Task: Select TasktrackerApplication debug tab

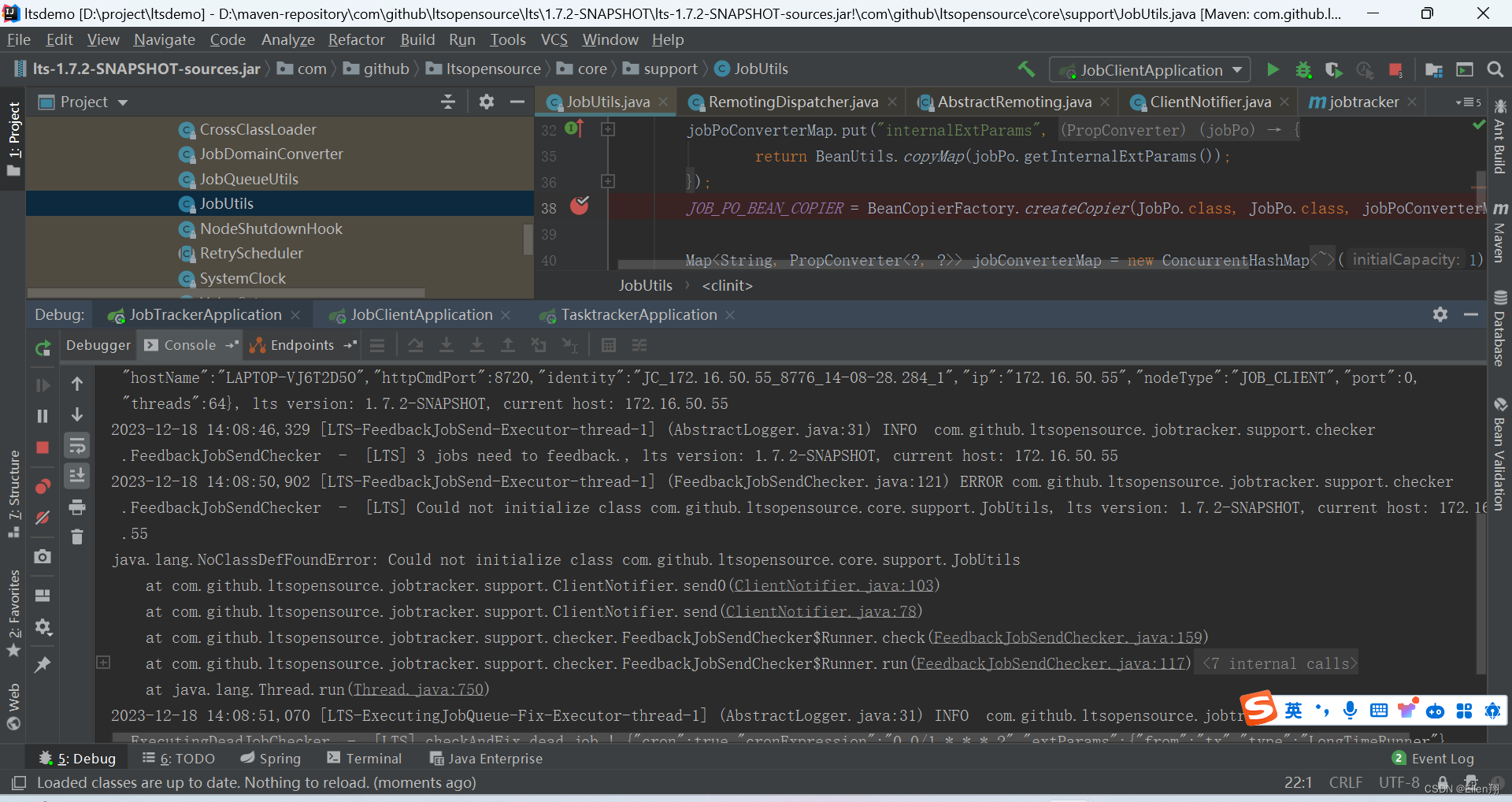Action: click(x=638, y=315)
